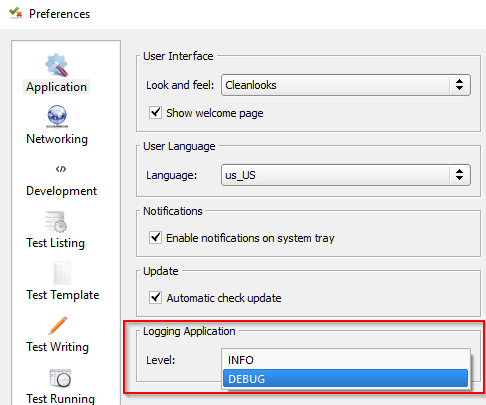This screenshot has width=486, height=405.
Task: Open the Application preferences icon
Action: point(56,65)
